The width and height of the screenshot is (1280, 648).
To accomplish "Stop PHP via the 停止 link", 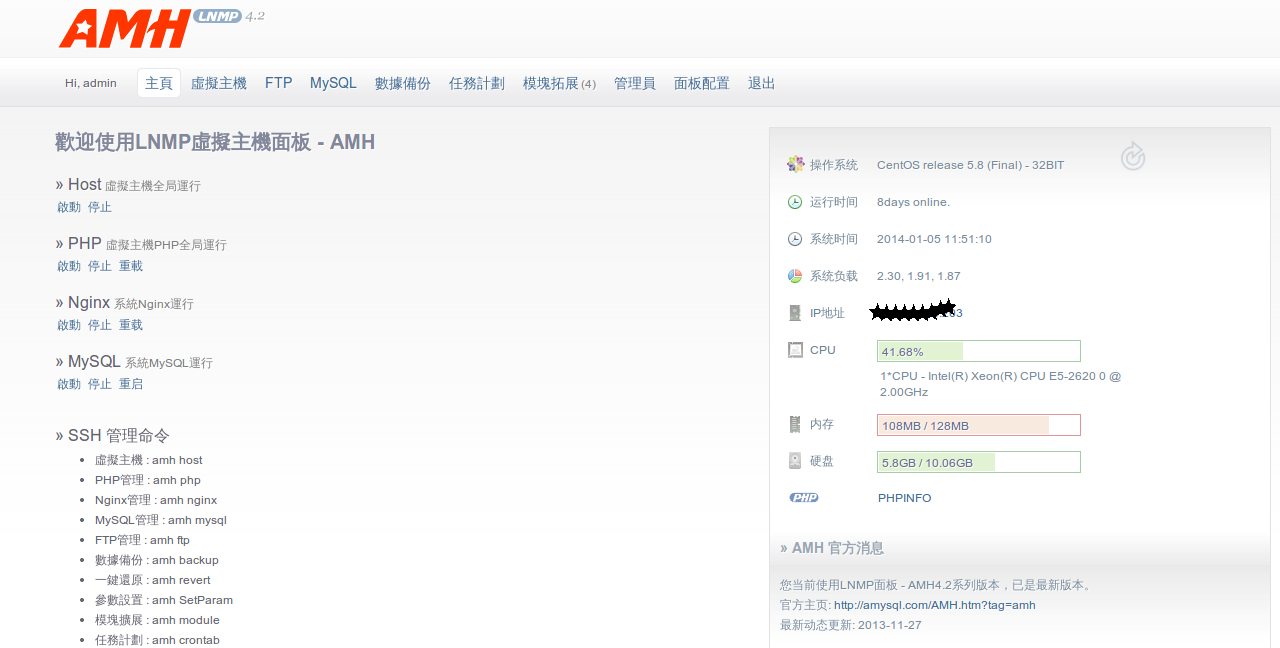I will [x=100, y=266].
